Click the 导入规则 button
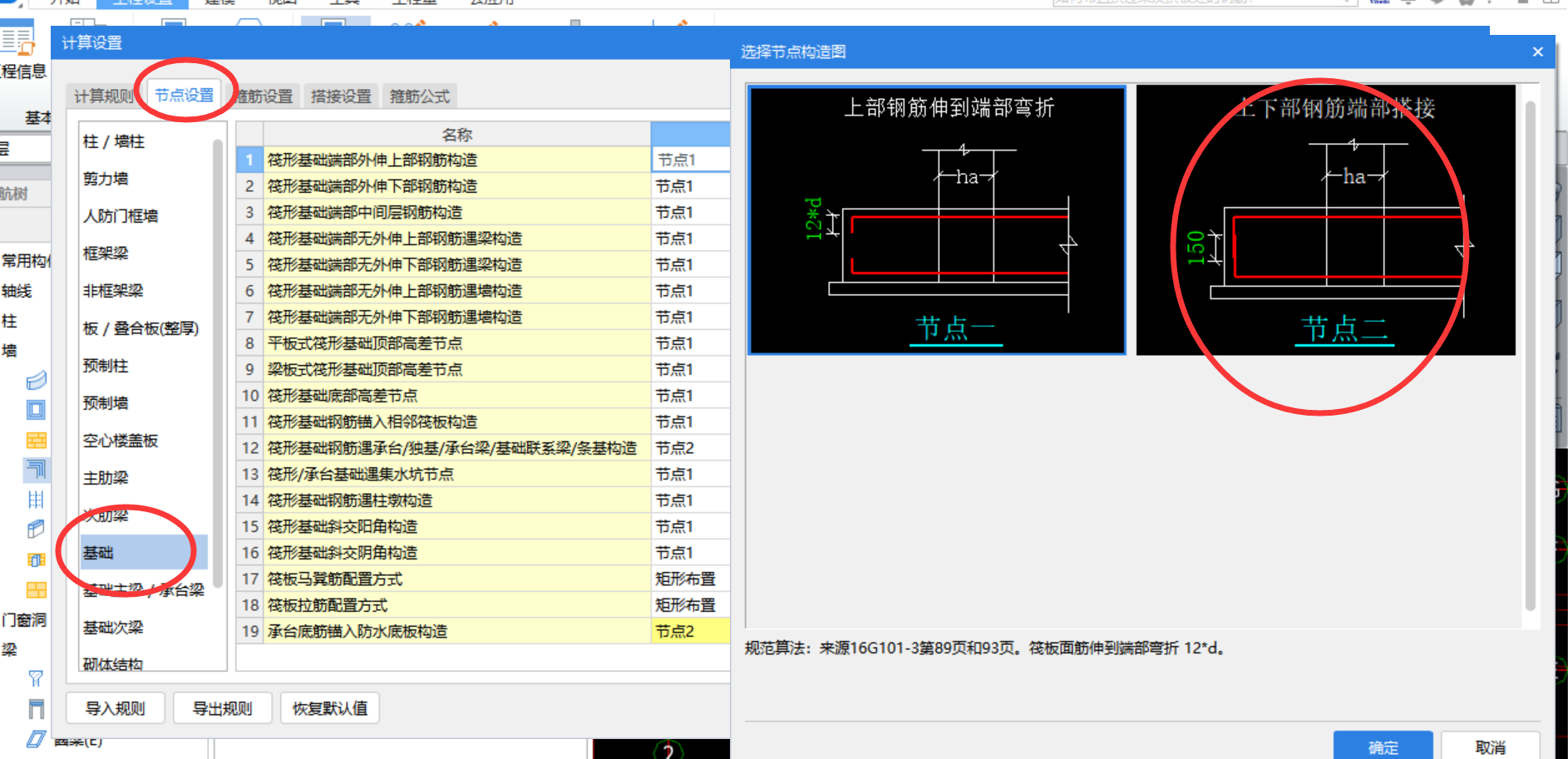 coord(116,708)
